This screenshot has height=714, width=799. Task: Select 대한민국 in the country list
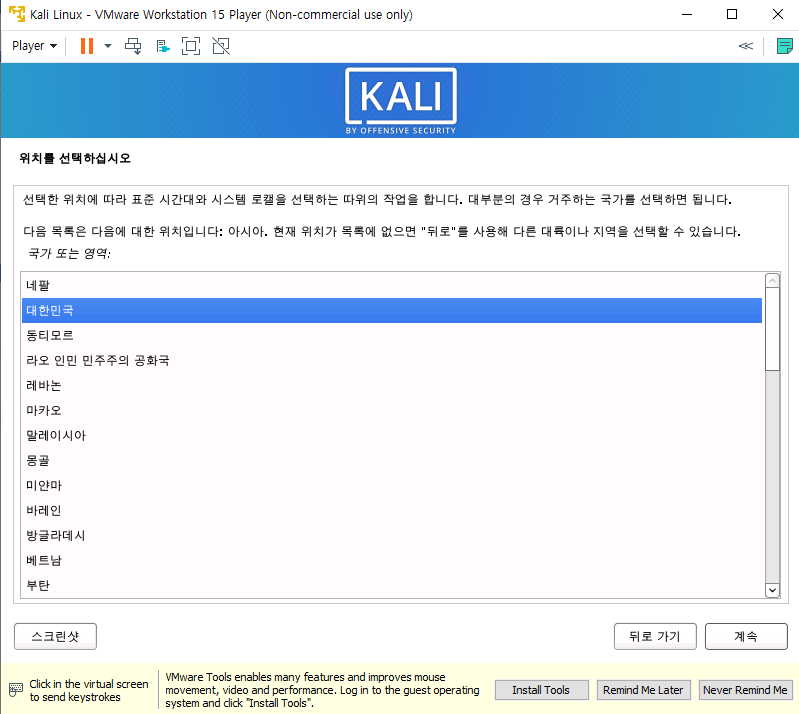(x=392, y=310)
